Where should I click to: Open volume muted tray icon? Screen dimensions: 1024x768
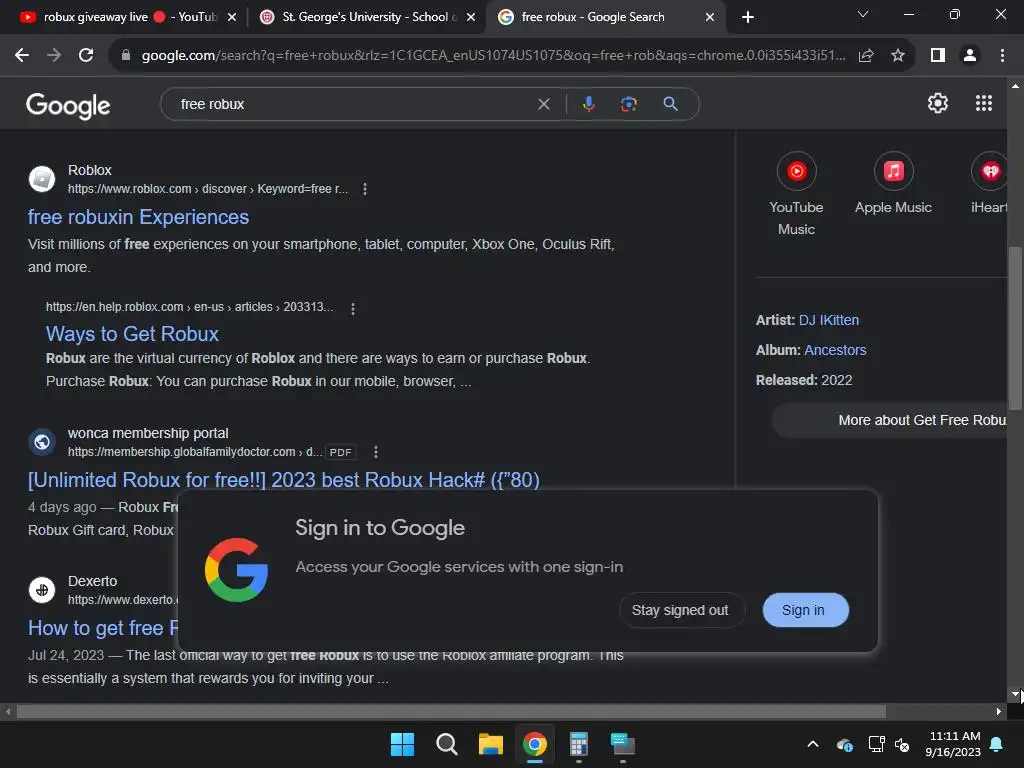click(x=903, y=744)
